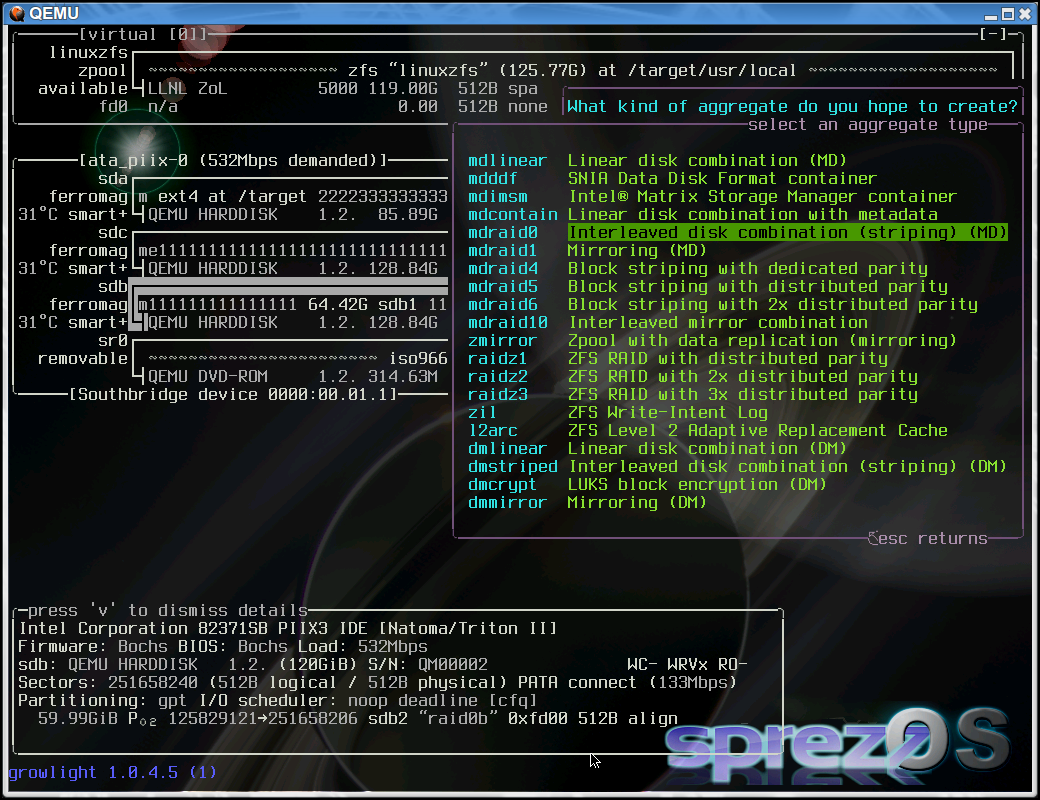Click the QEMU window title icon

(x=16, y=13)
